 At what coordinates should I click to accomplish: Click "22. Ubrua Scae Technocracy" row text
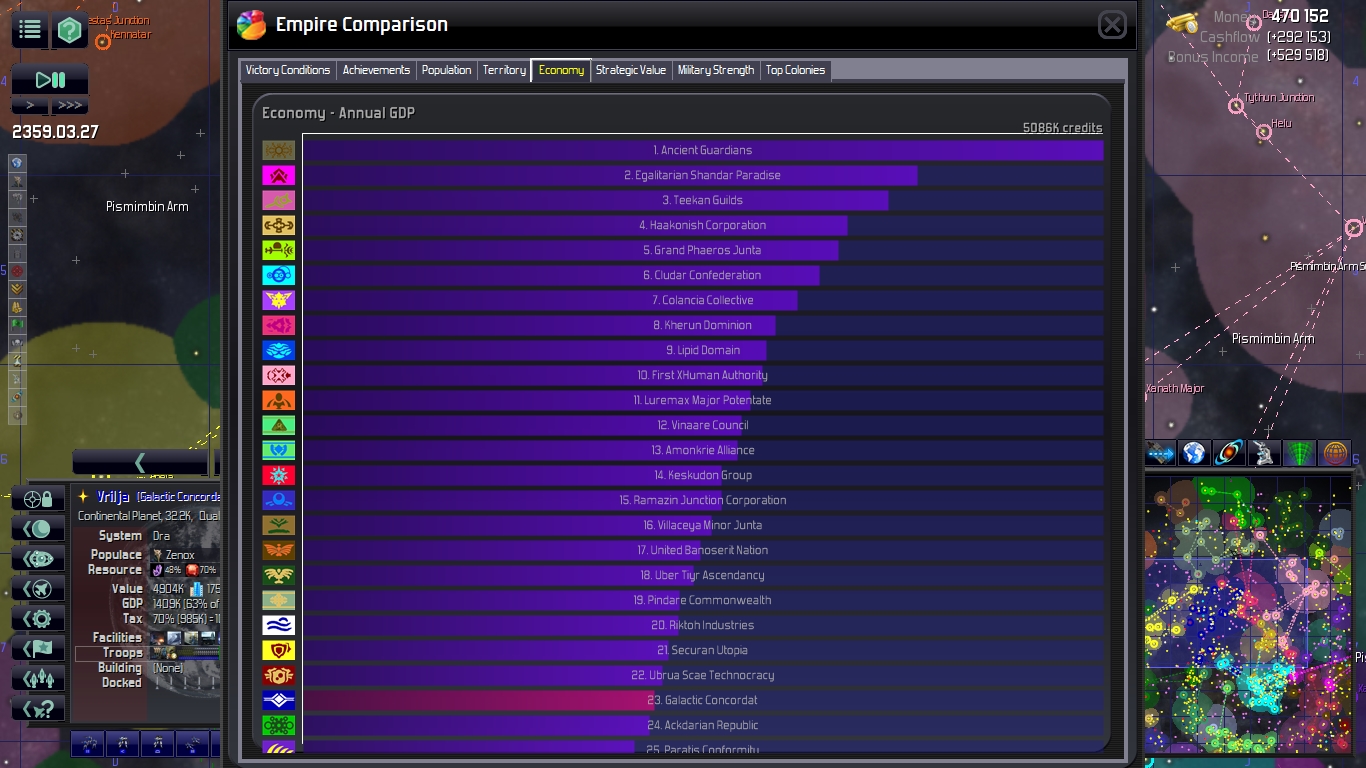(x=702, y=675)
